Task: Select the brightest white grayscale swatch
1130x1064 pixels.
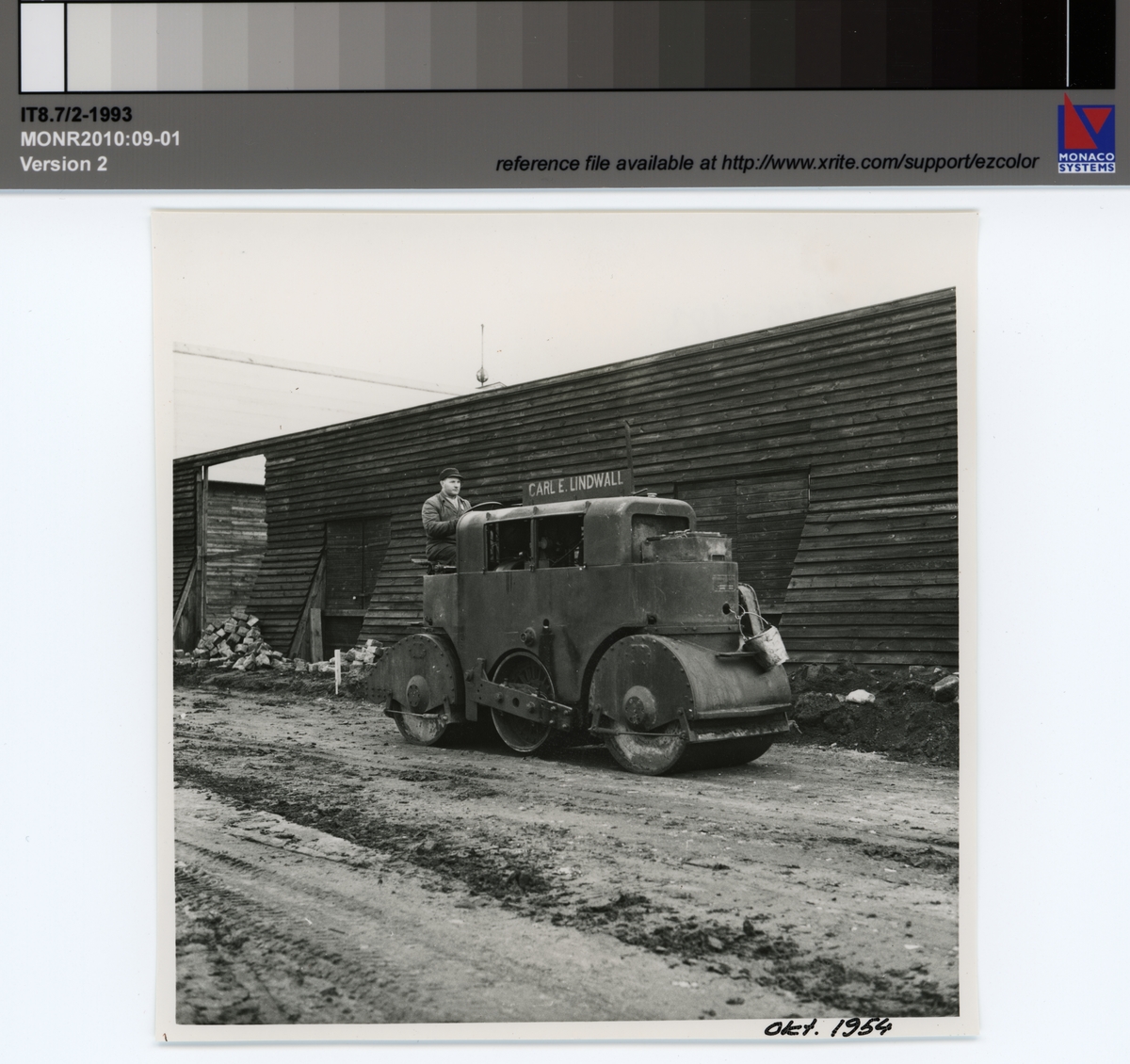Action: [x=41, y=44]
